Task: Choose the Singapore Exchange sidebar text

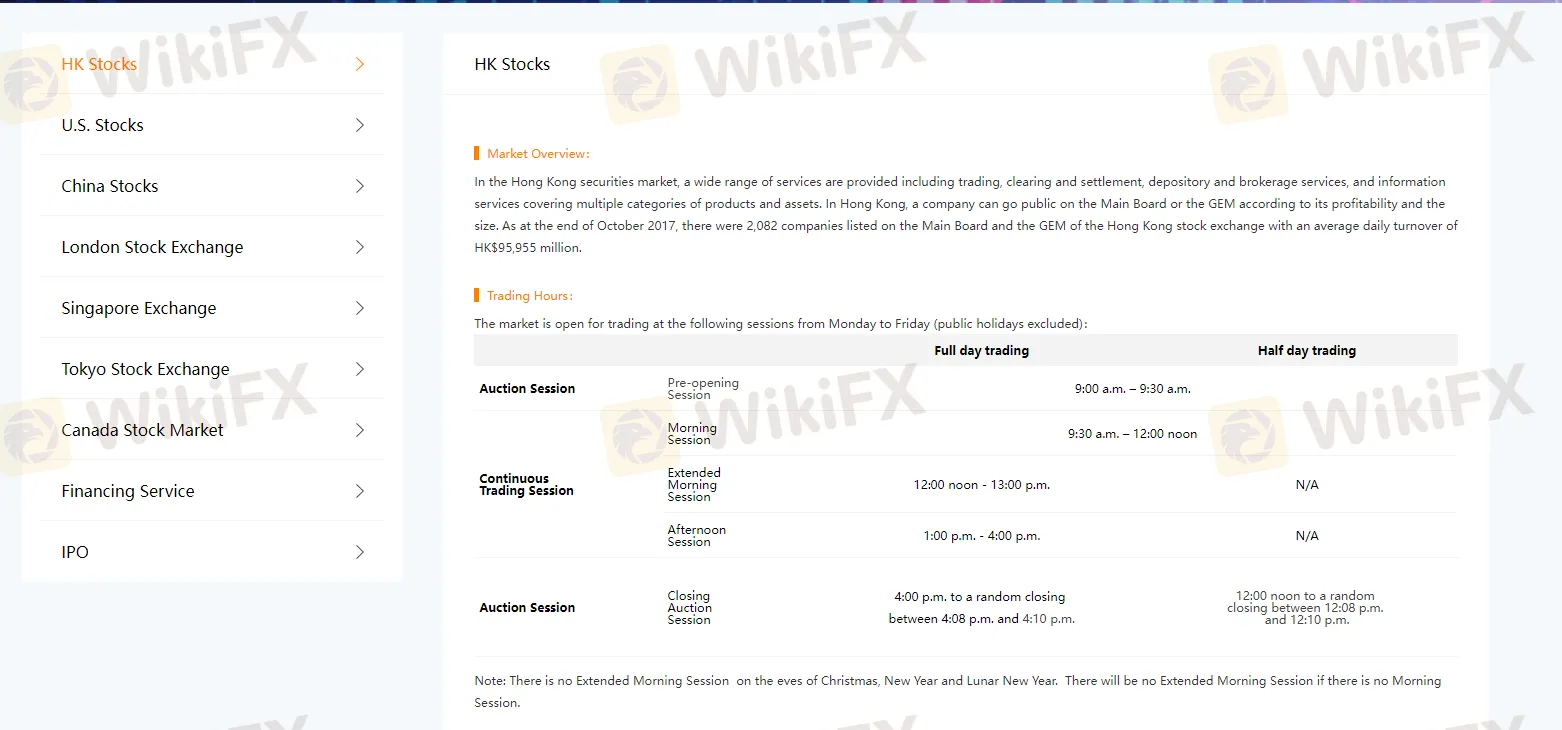Action: point(139,308)
